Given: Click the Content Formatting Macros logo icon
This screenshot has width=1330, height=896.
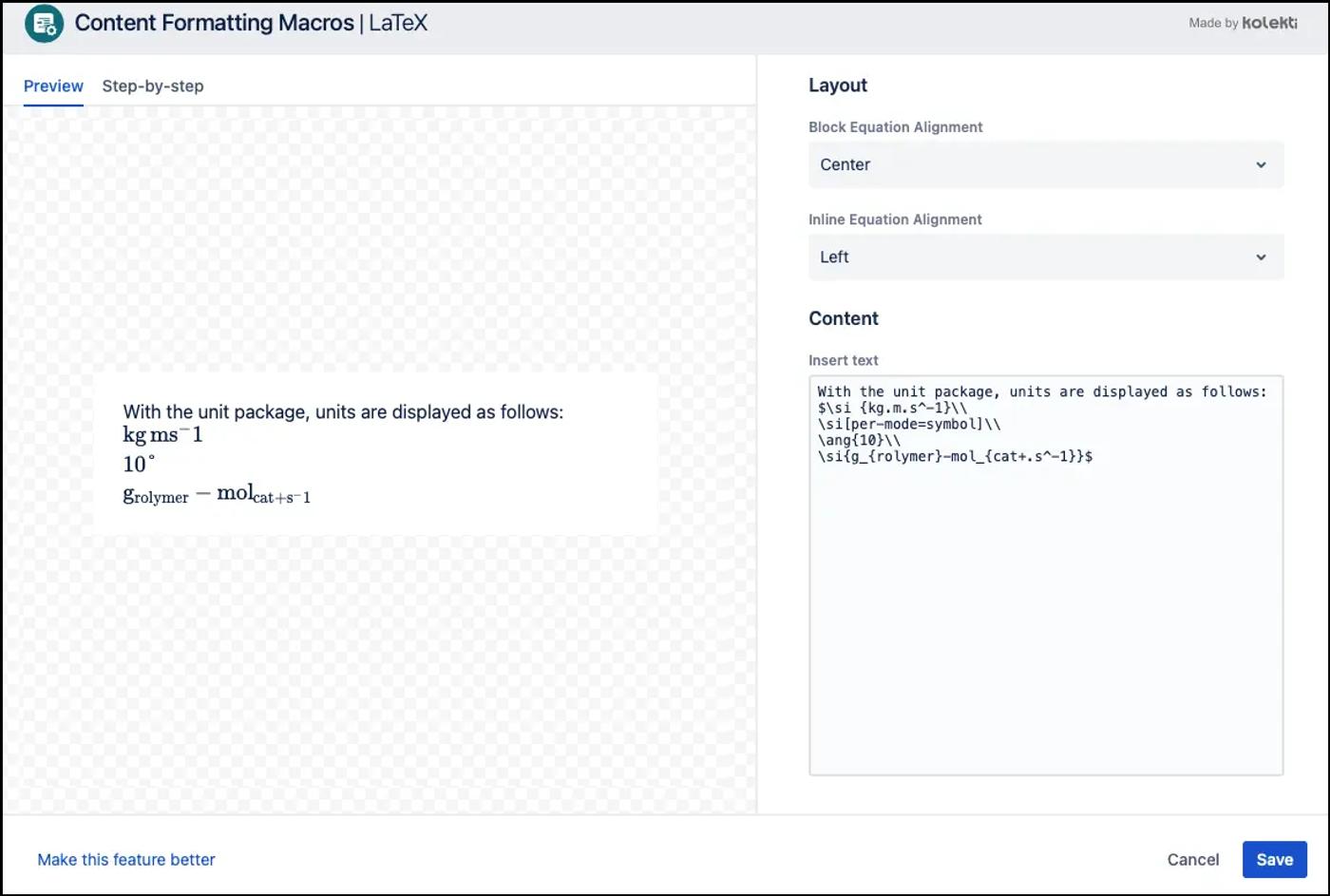Looking at the screenshot, I should point(44,24).
